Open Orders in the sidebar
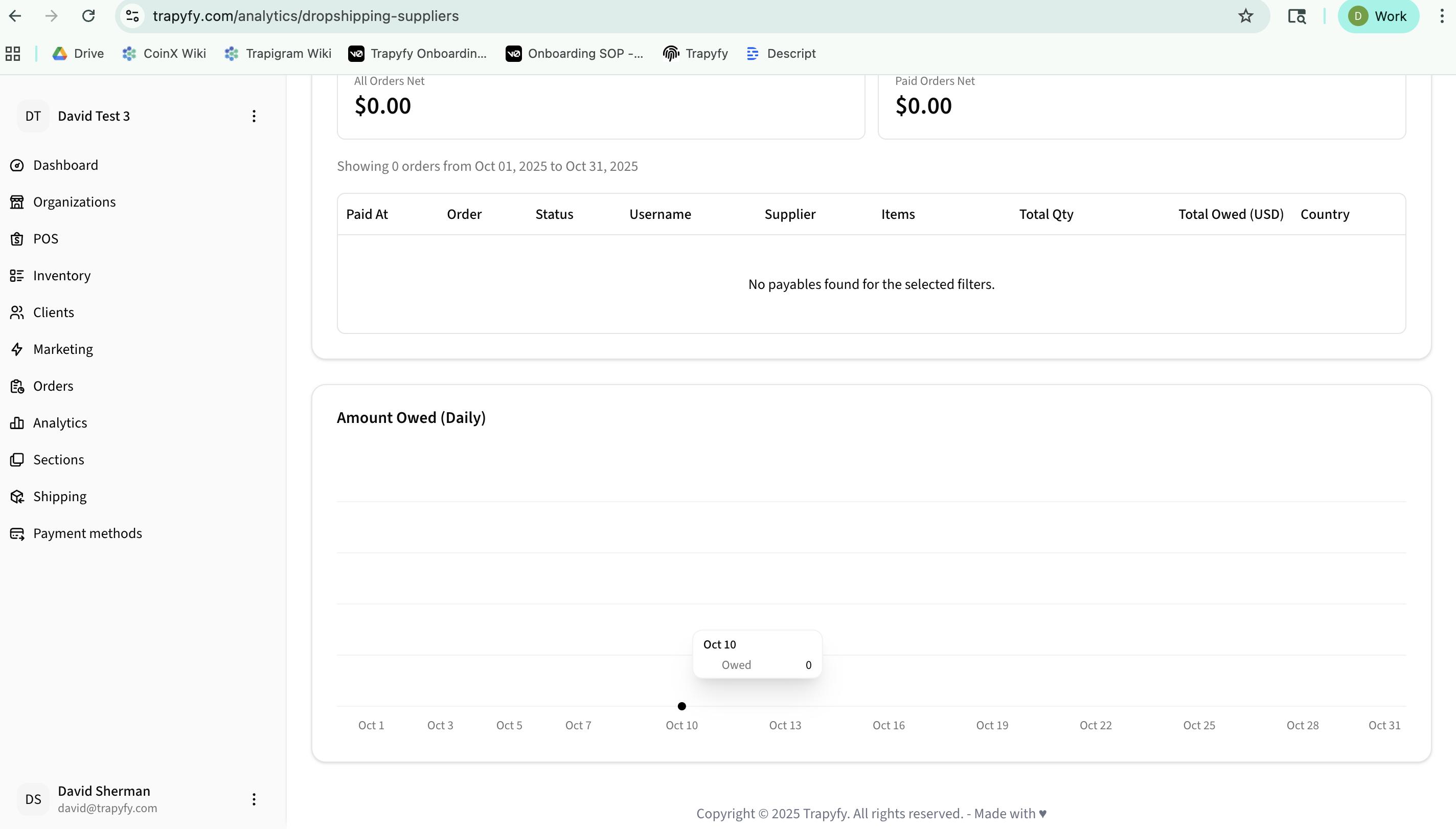Screen dimensions: 1456x829 pyautogui.click(x=53, y=386)
